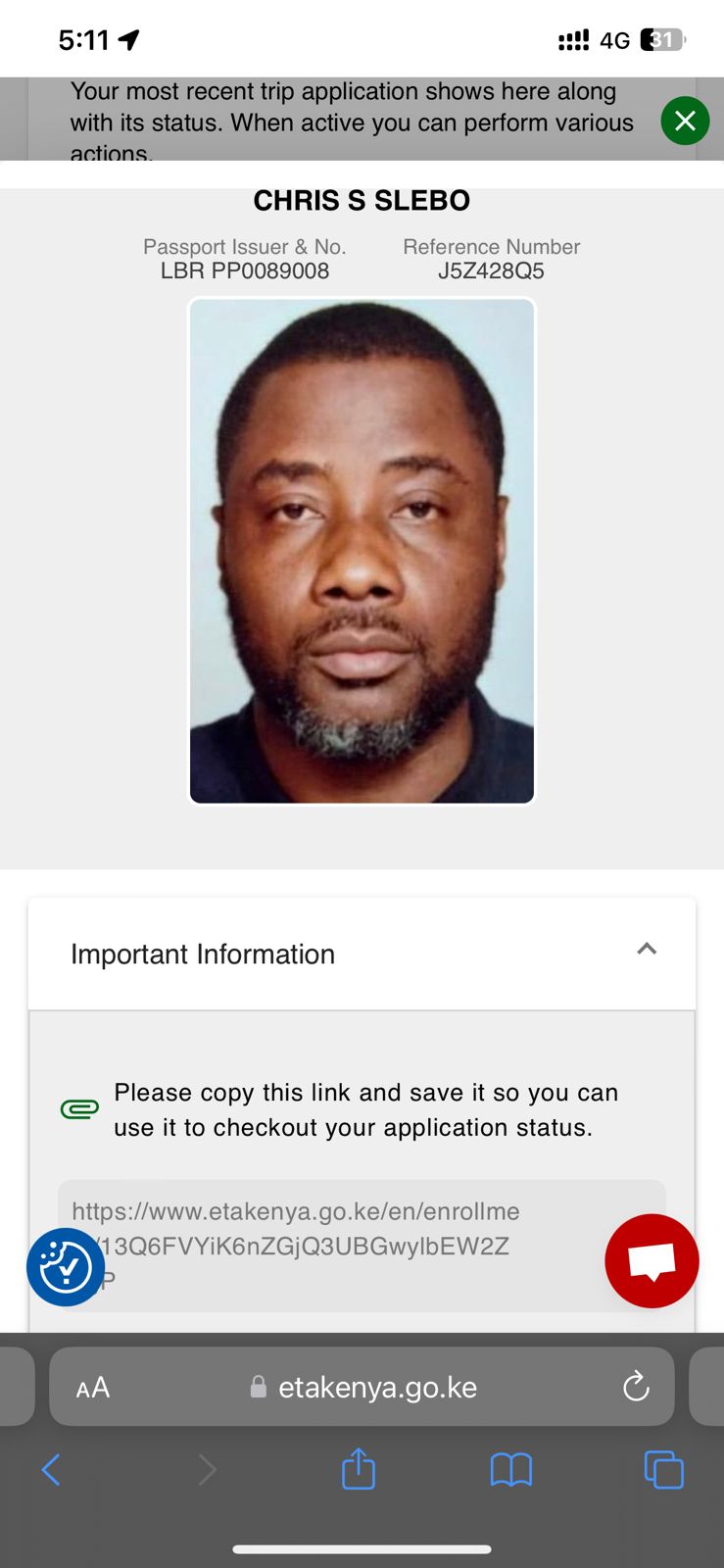Collapse the Important Information section chevron

(x=647, y=949)
